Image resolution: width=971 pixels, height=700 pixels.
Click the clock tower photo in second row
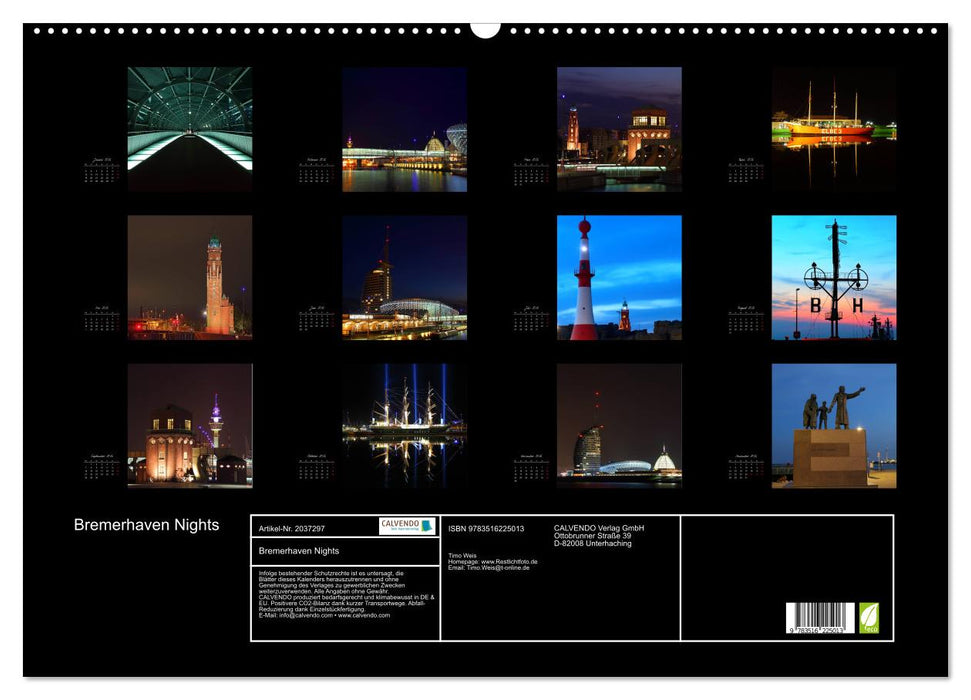pos(187,280)
